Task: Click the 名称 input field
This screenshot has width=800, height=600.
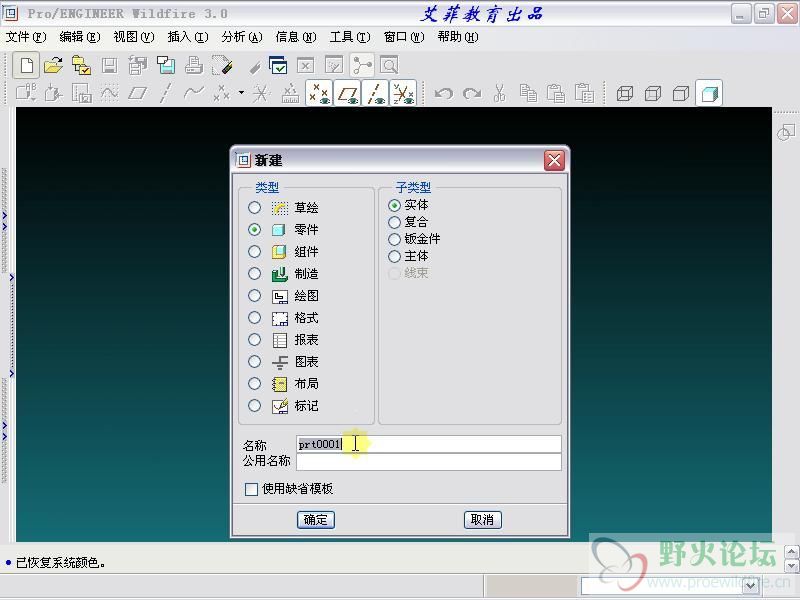Action: (x=429, y=444)
